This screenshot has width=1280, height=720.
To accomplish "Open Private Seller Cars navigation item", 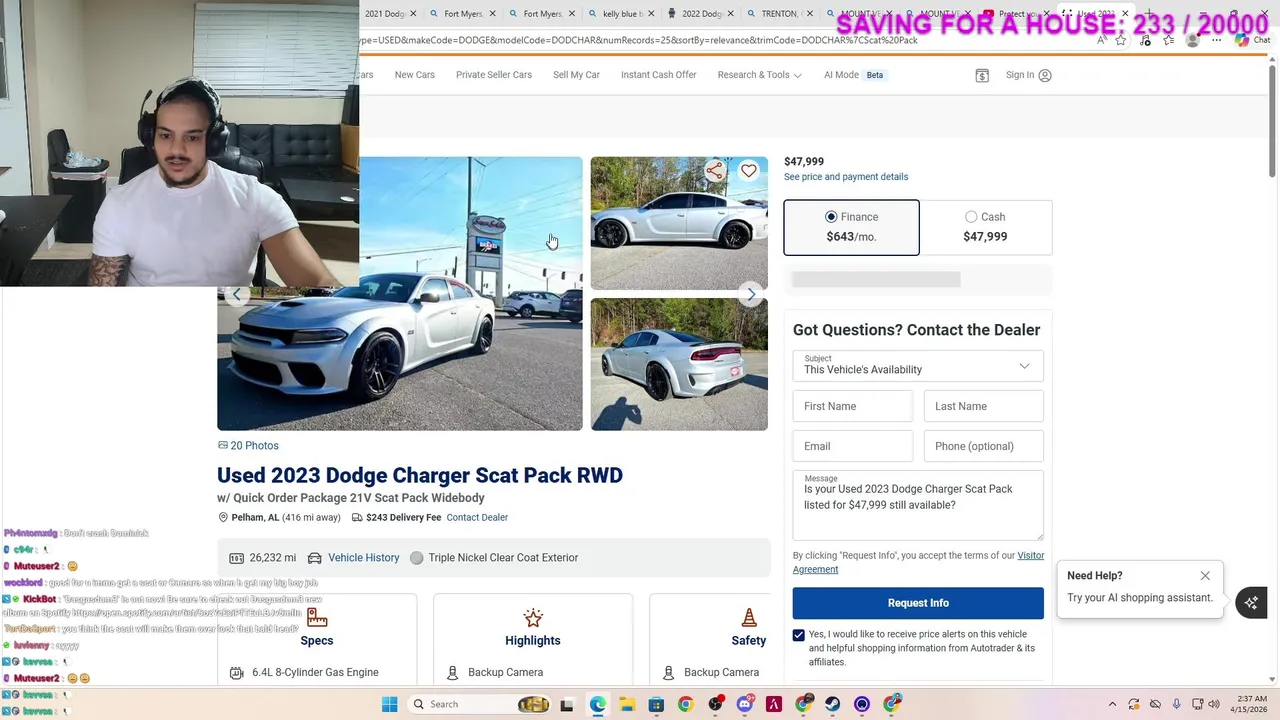I will point(494,75).
